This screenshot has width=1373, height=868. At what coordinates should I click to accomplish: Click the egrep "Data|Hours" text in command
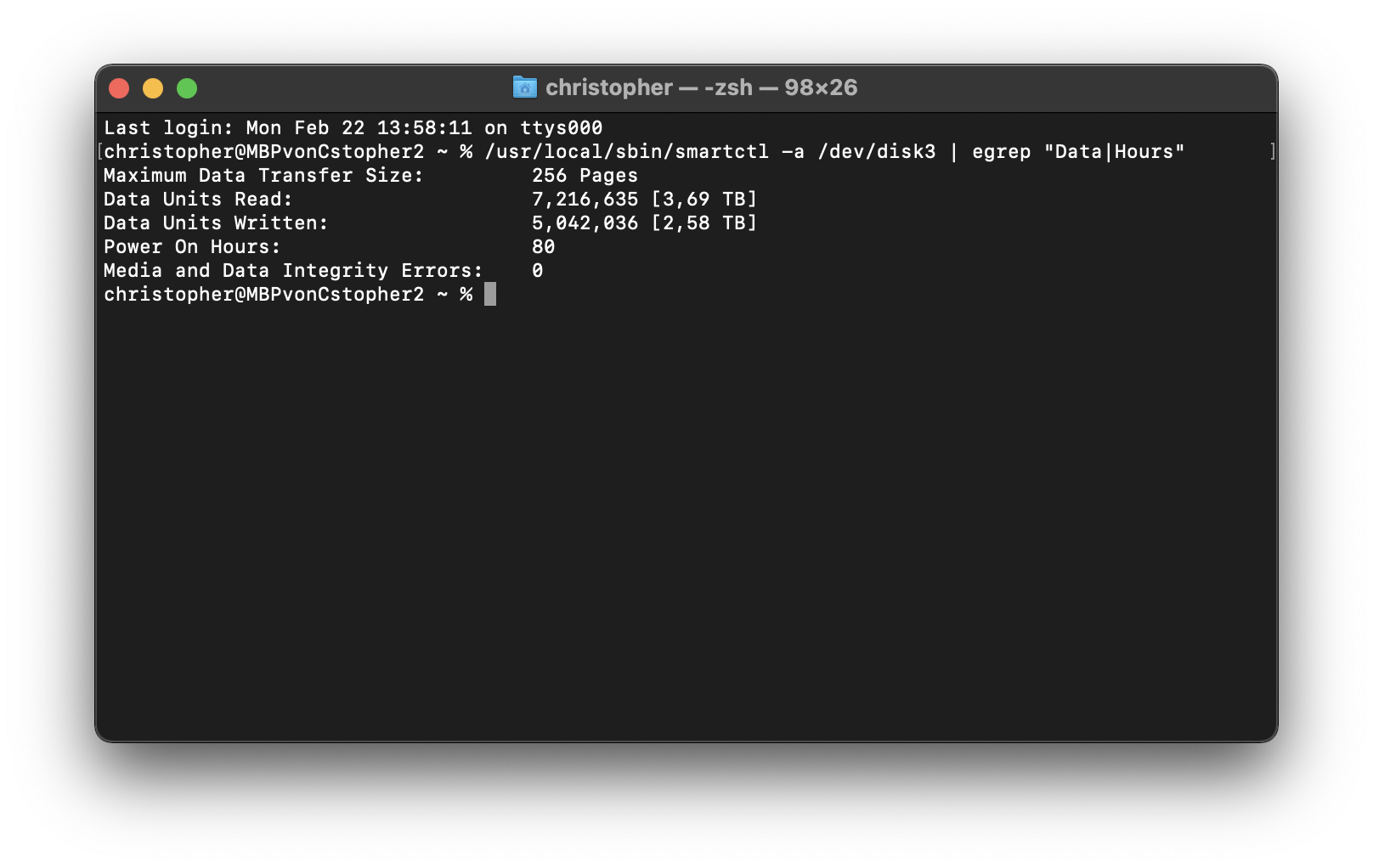(x=1078, y=152)
